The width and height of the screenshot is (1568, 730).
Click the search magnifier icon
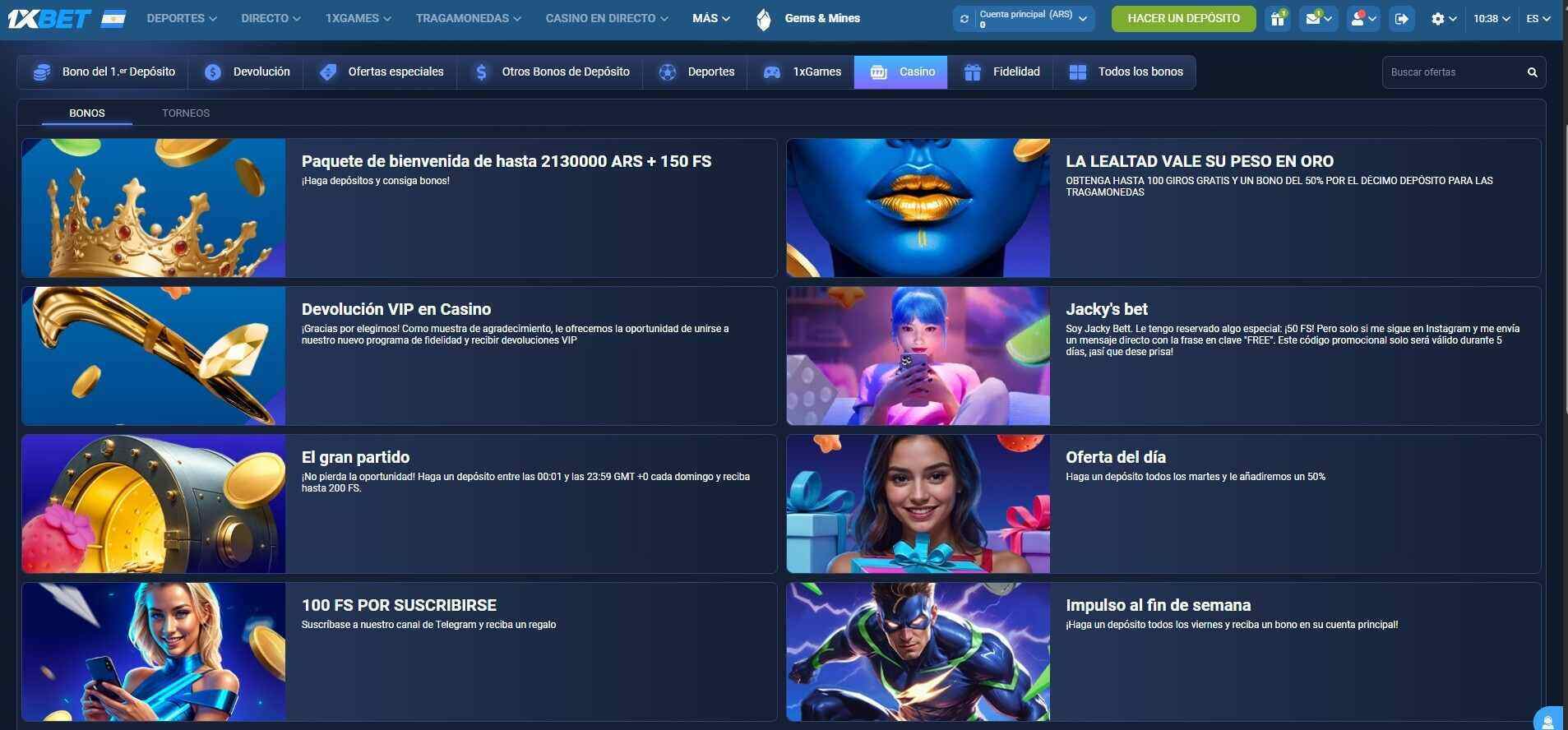click(x=1532, y=72)
